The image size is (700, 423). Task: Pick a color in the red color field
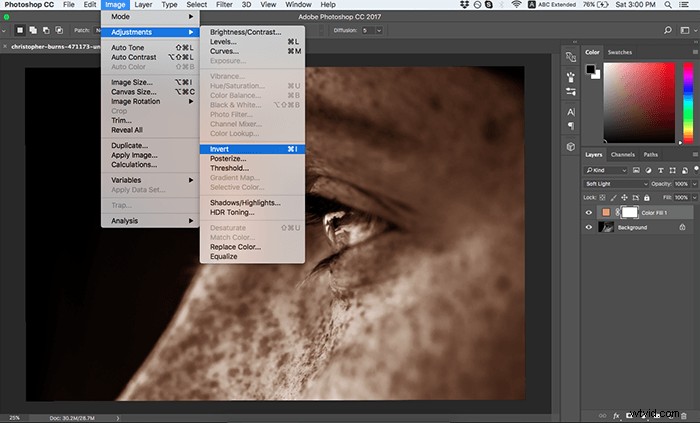coord(639,103)
